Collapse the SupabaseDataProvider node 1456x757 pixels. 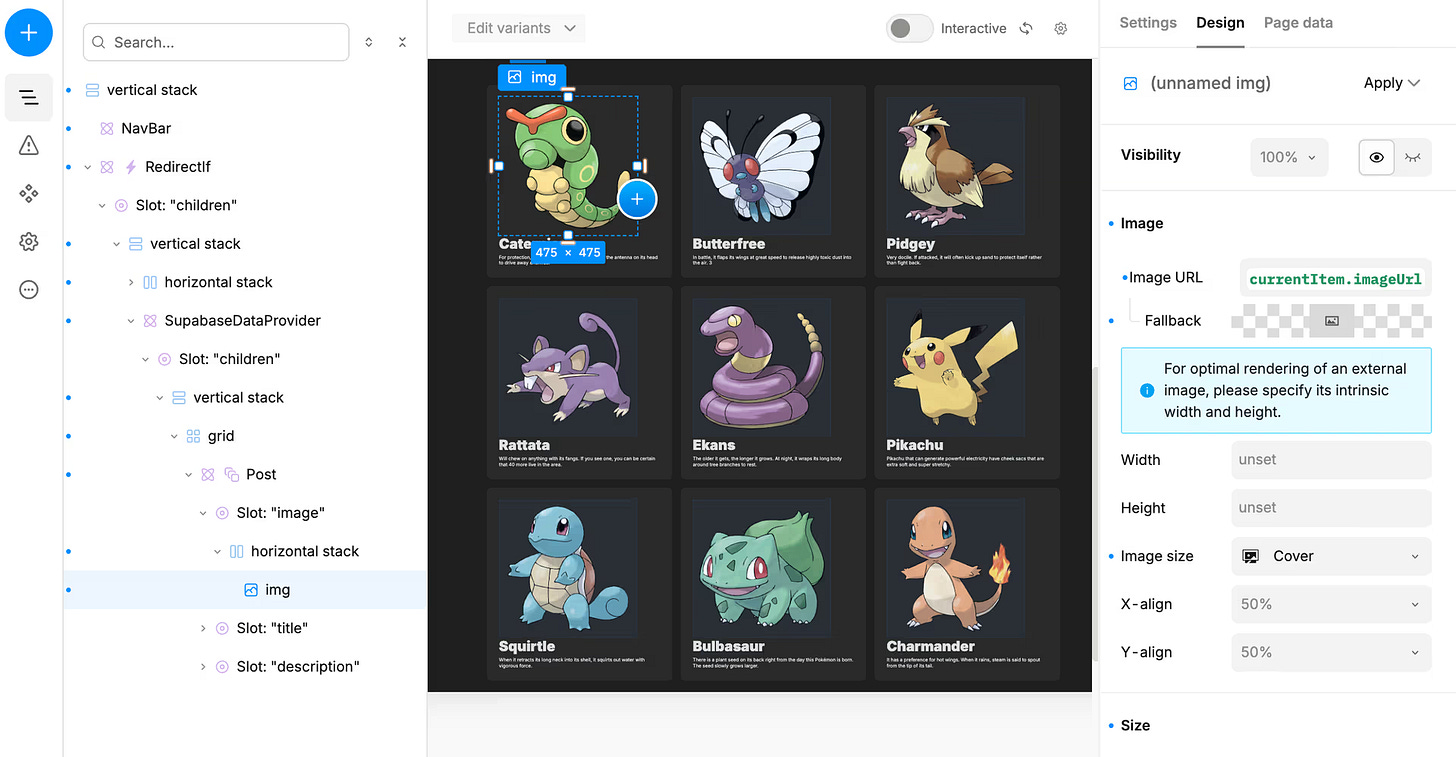pyautogui.click(x=131, y=321)
